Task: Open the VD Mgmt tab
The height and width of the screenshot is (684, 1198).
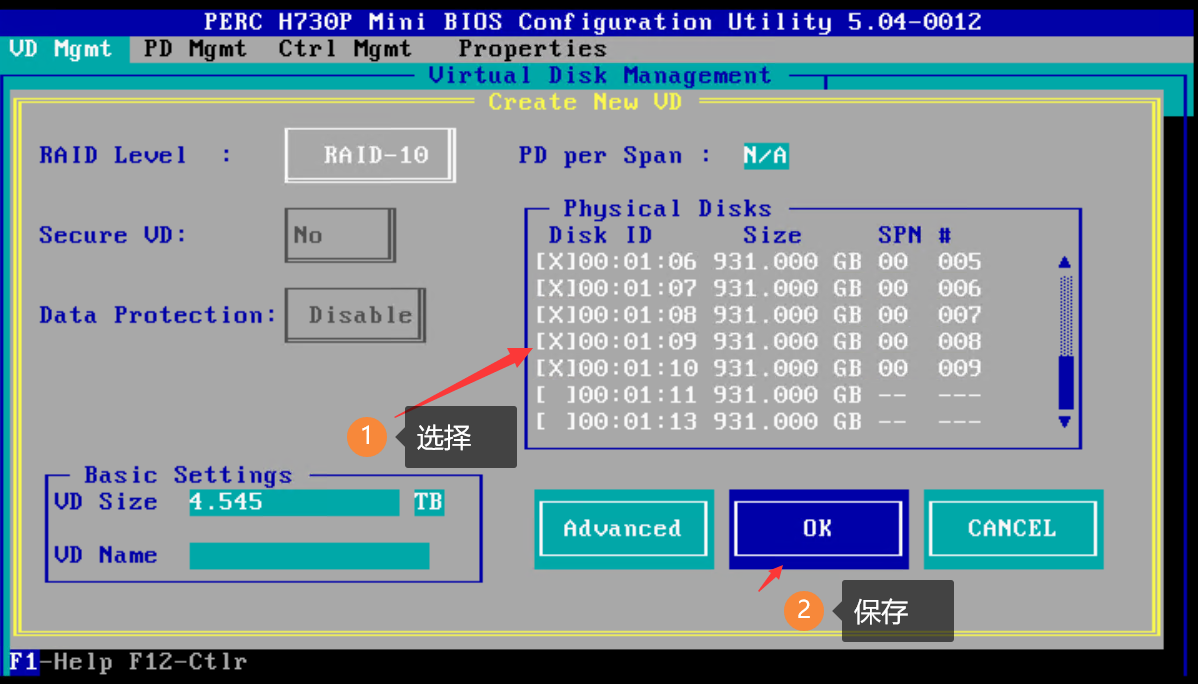Action: click(61, 49)
